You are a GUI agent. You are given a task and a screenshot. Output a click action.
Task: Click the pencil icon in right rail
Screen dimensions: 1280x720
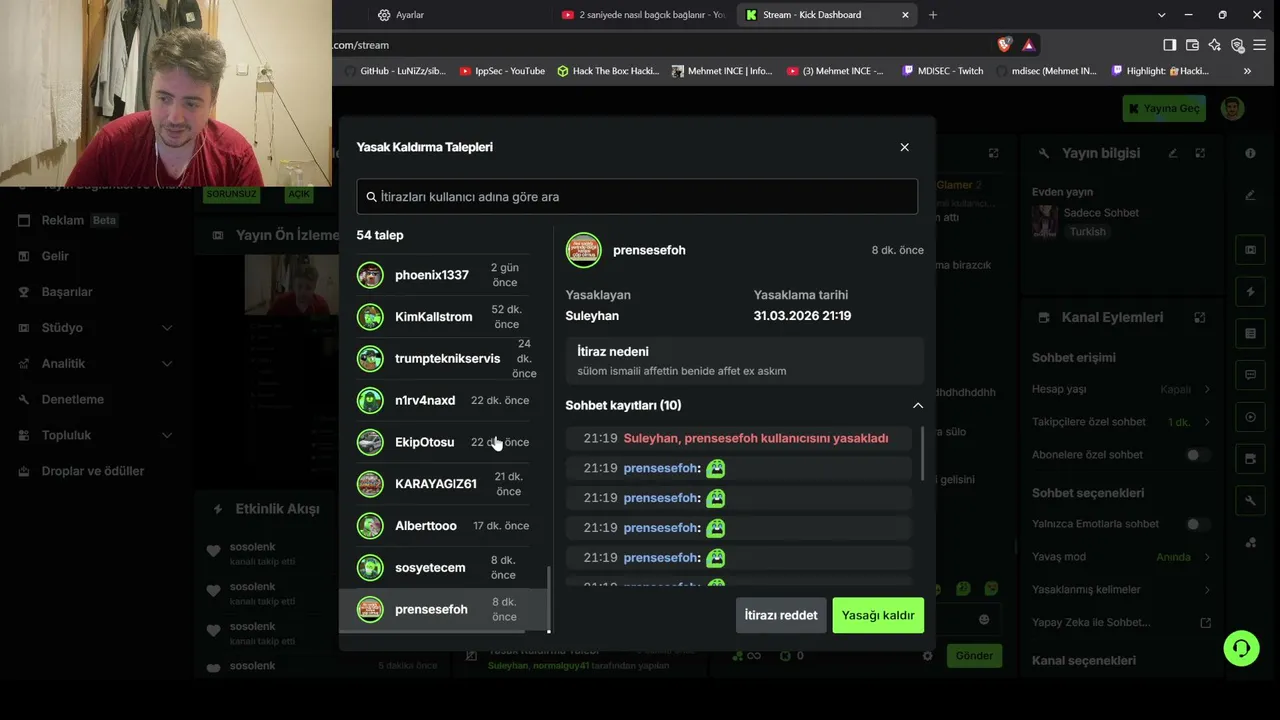(x=1250, y=195)
